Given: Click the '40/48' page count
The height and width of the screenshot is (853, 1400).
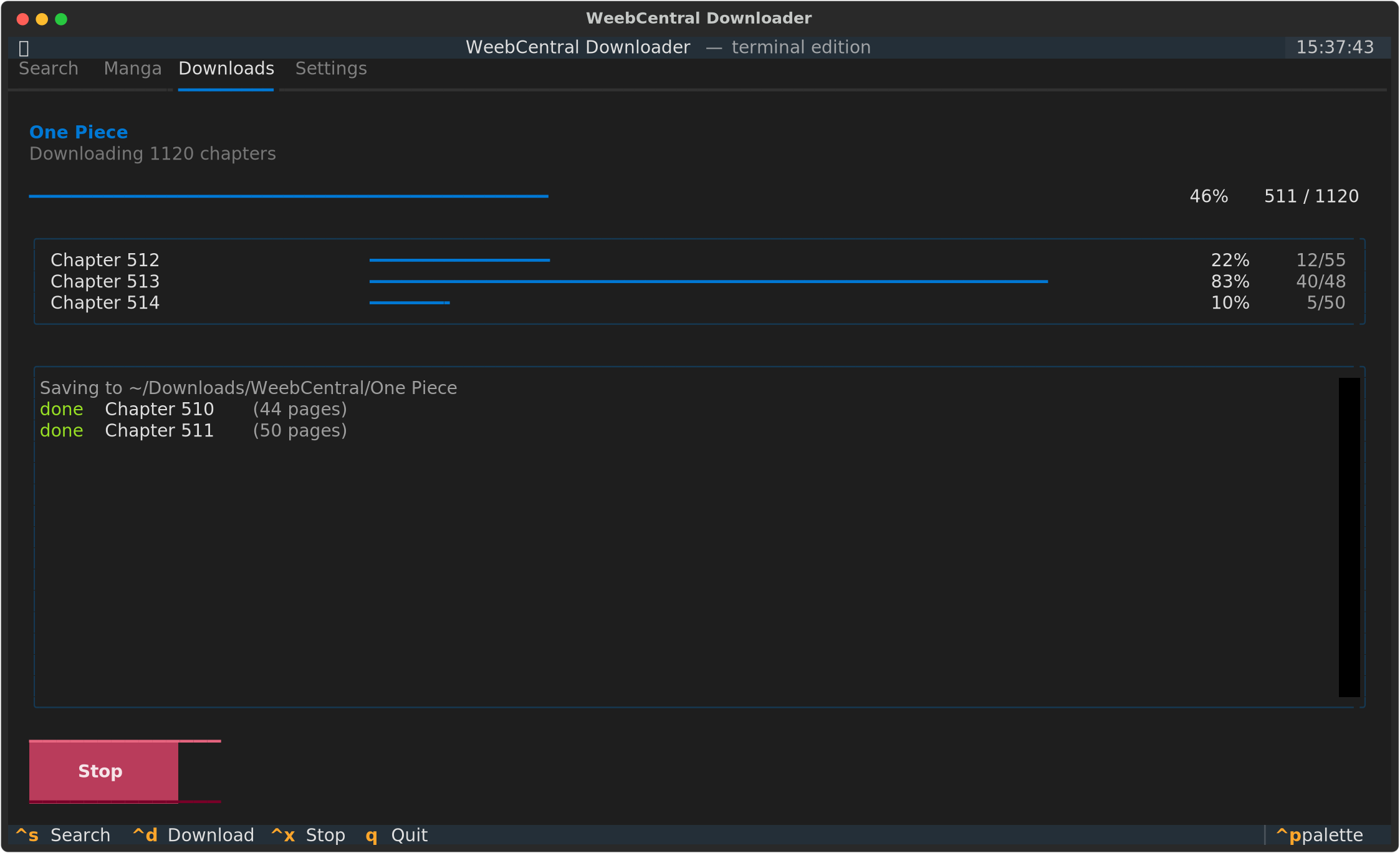Looking at the screenshot, I should coord(1321,281).
